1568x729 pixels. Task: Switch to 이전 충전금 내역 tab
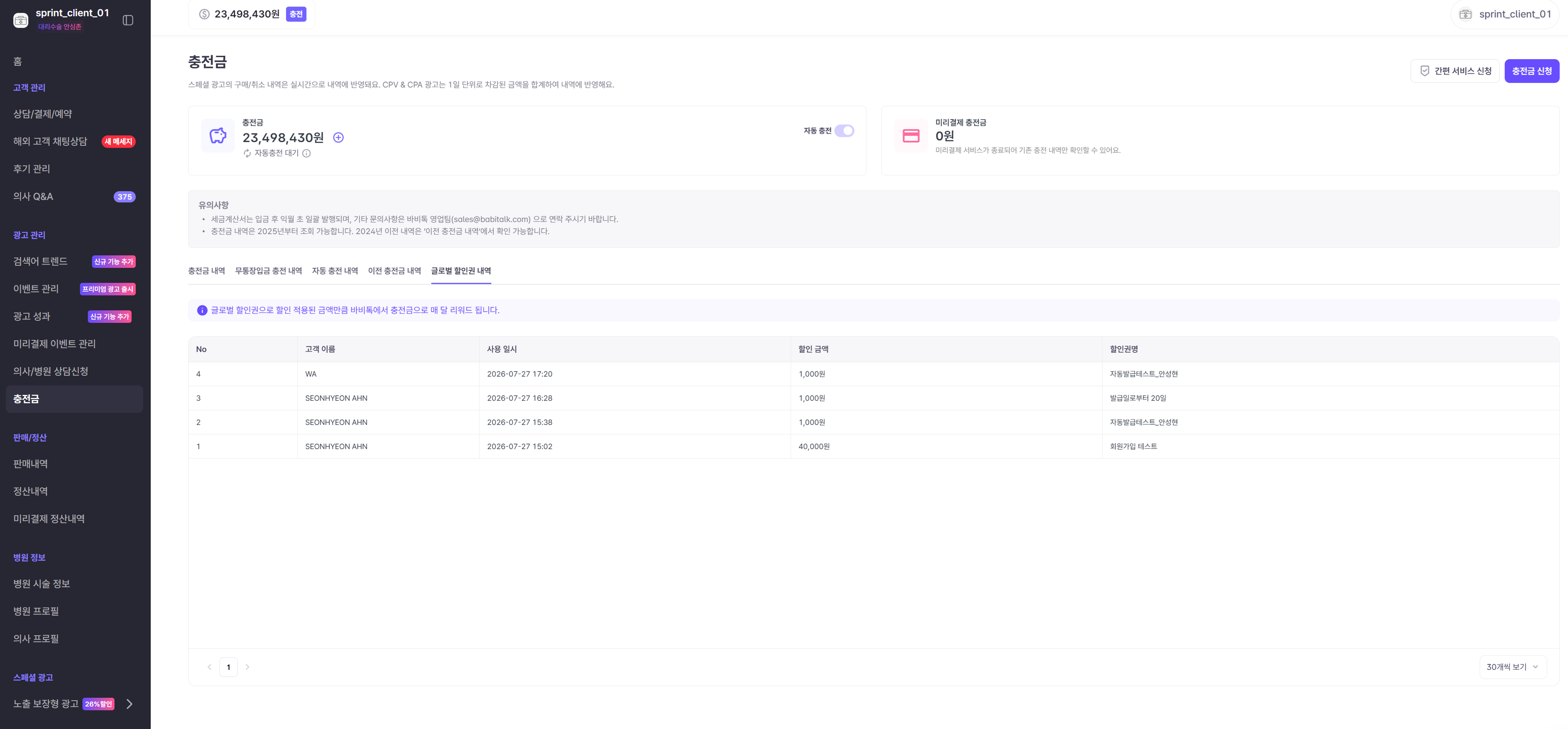[394, 271]
